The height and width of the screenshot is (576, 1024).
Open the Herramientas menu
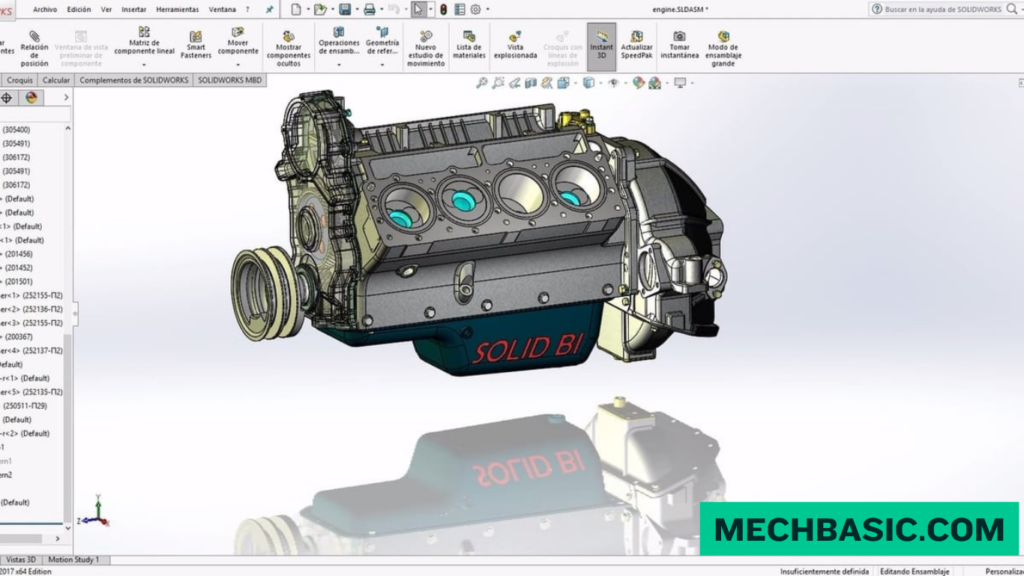click(177, 10)
